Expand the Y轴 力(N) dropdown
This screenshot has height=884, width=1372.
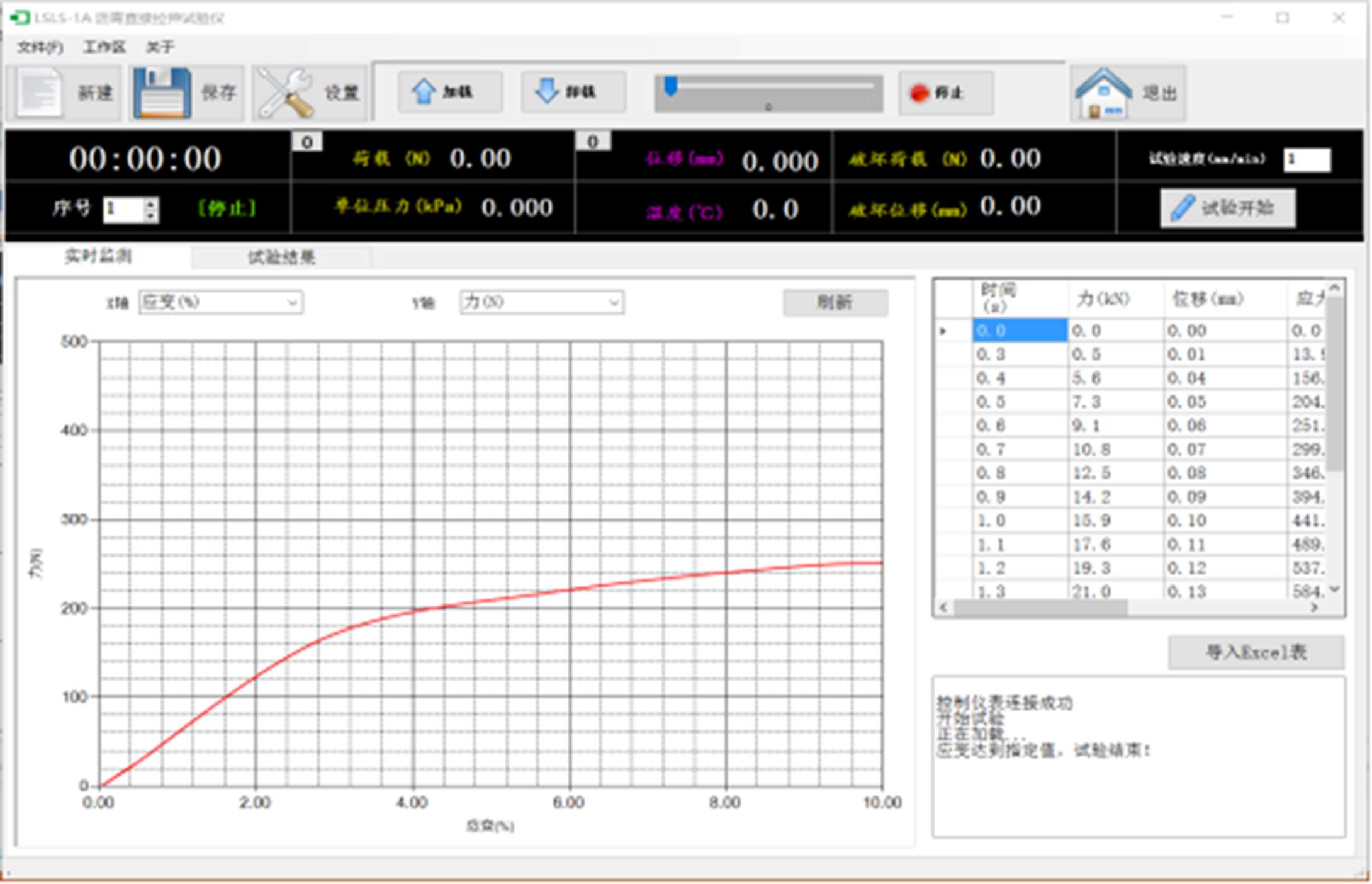[613, 303]
